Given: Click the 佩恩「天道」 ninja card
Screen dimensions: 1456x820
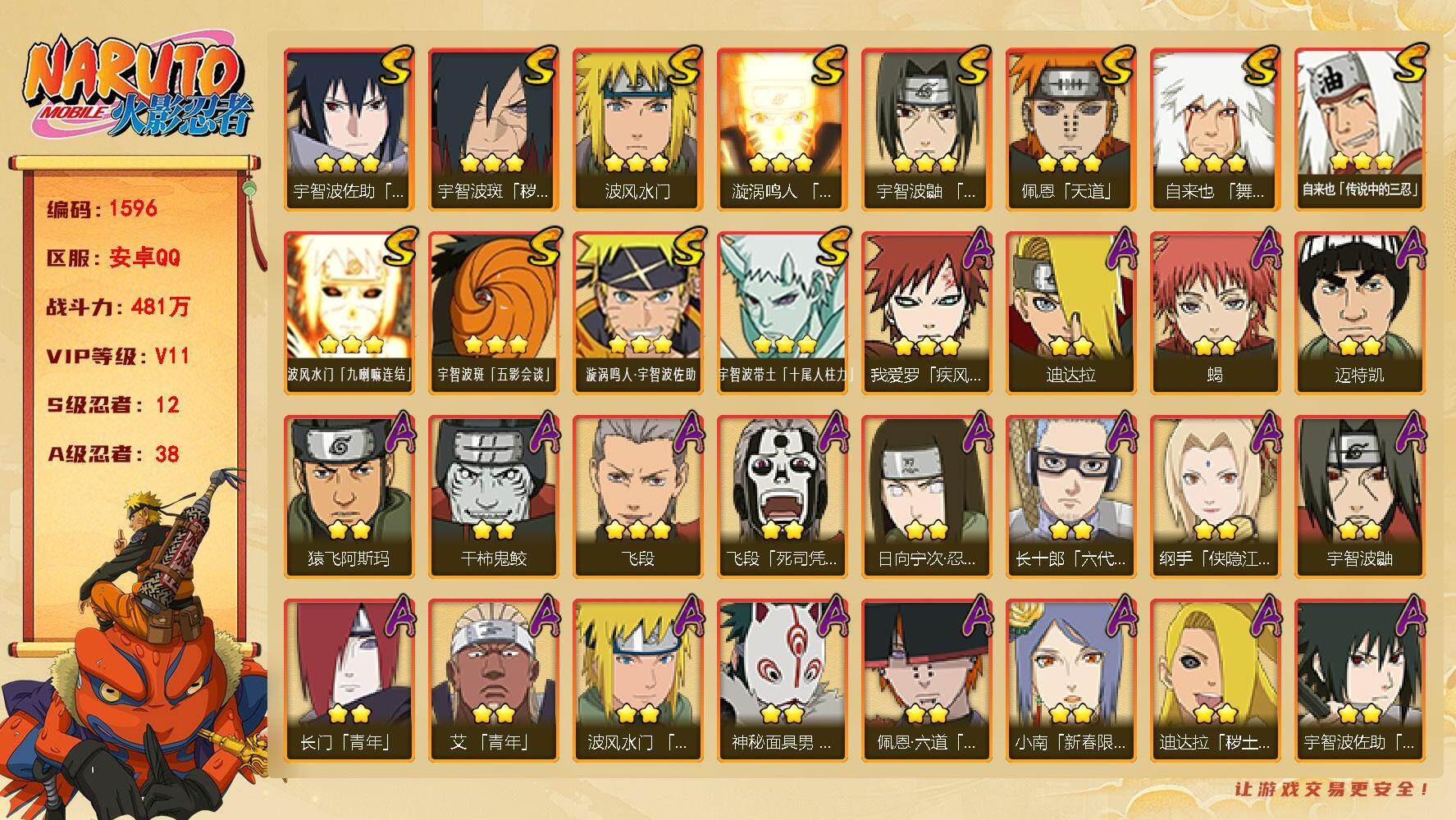Looking at the screenshot, I should [x=1070, y=129].
